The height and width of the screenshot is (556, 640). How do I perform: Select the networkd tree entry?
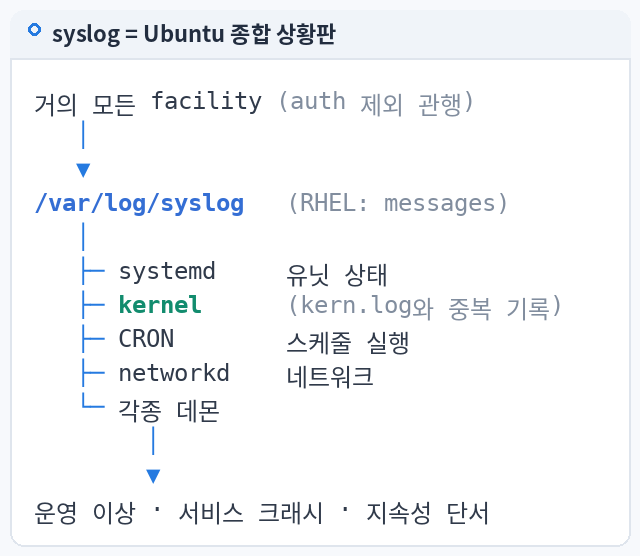click(174, 373)
